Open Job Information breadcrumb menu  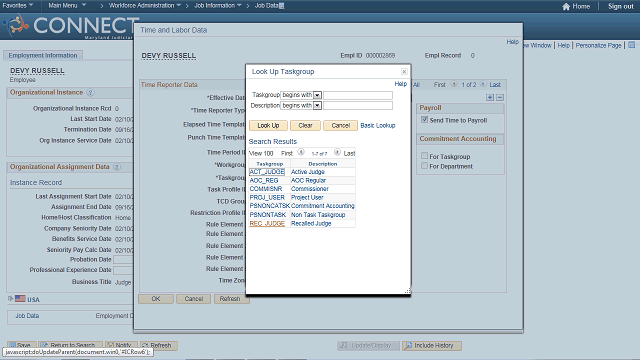pos(218,5)
